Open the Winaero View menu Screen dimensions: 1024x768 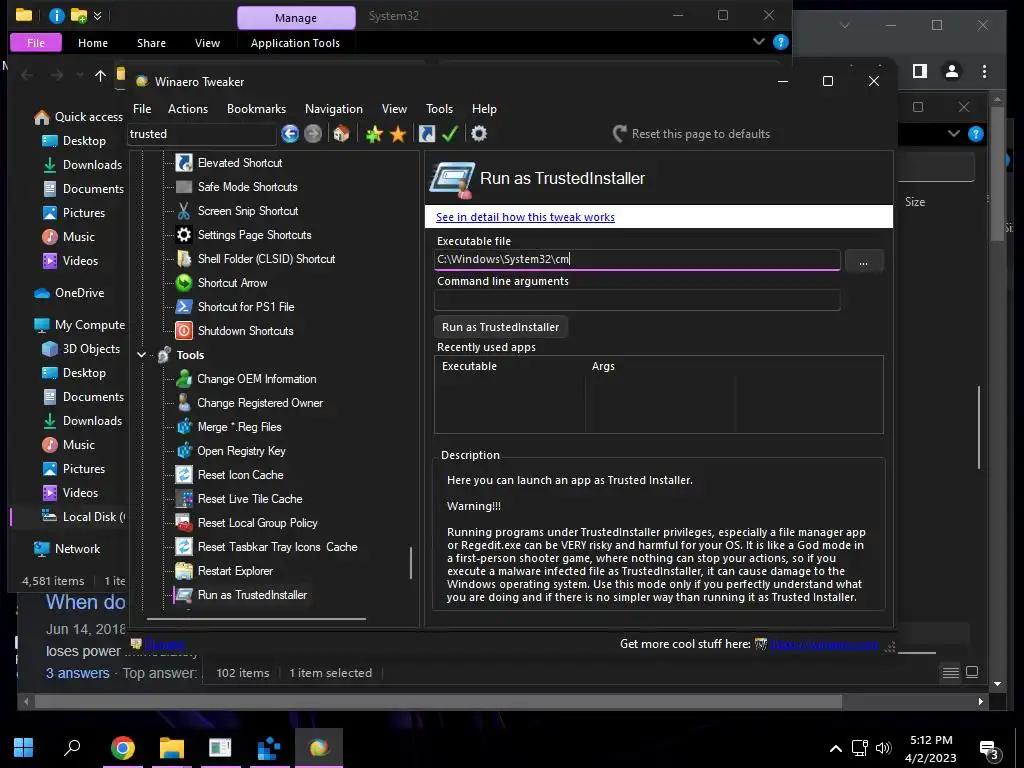(394, 109)
